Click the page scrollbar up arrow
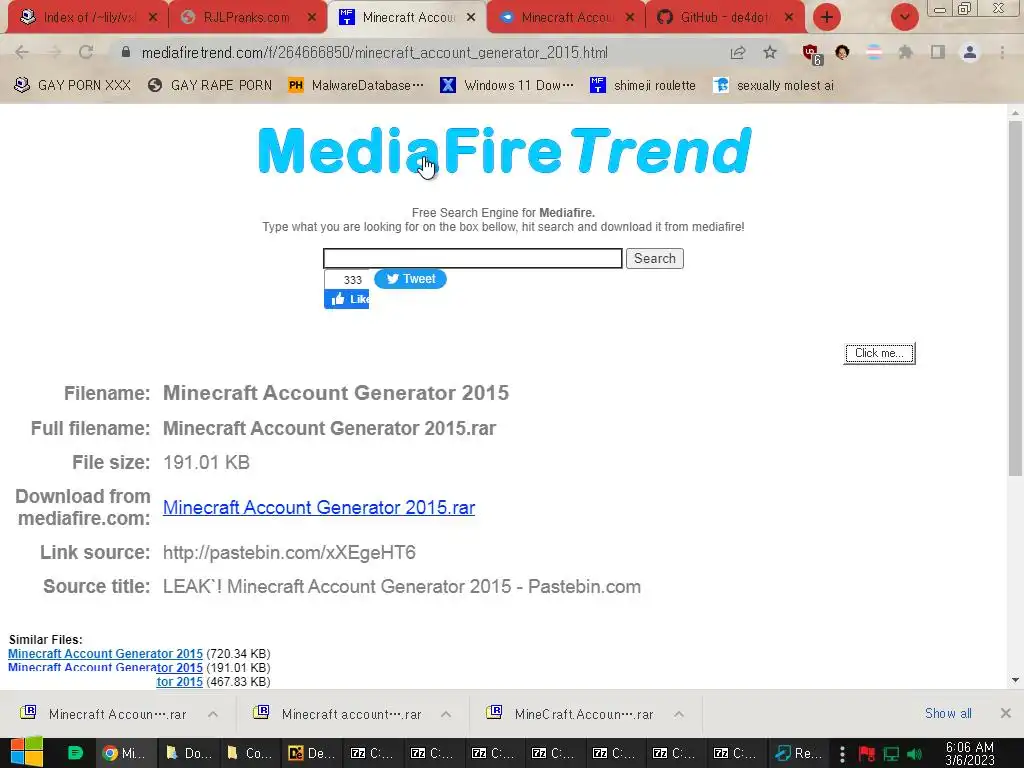This screenshot has height=768, width=1024. 1015,112
